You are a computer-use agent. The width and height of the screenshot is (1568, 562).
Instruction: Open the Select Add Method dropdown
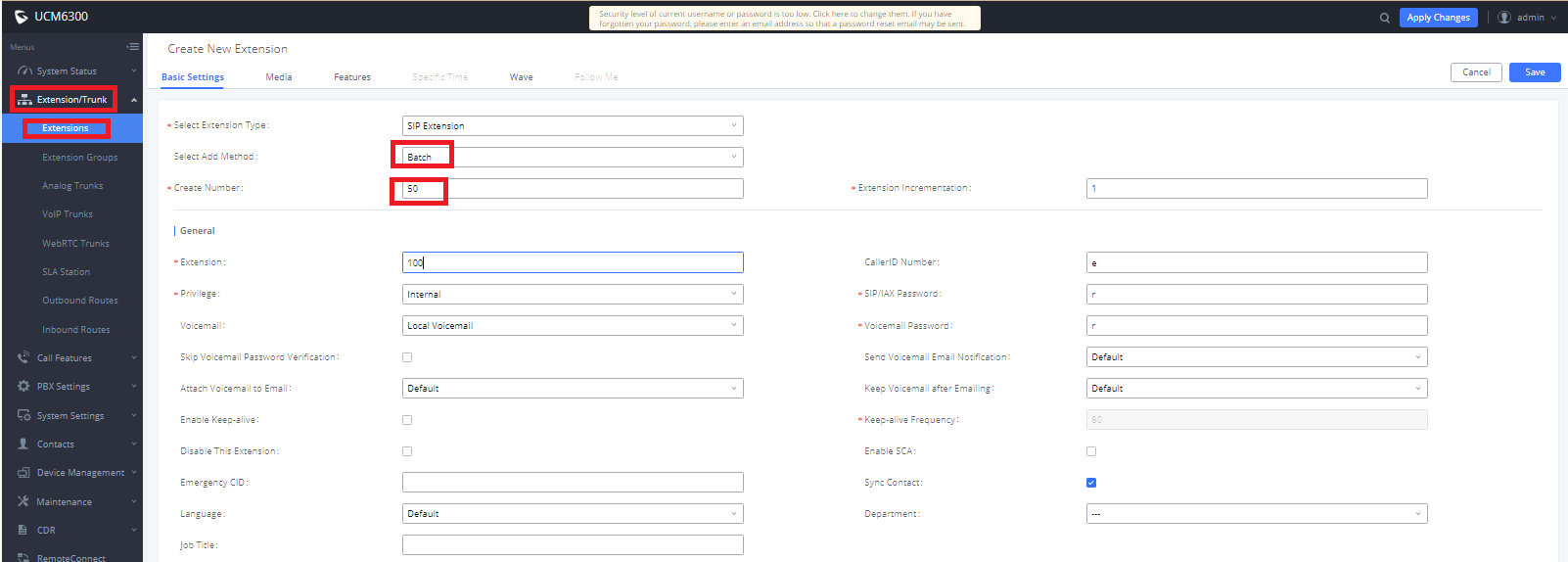[x=573, y=157]
